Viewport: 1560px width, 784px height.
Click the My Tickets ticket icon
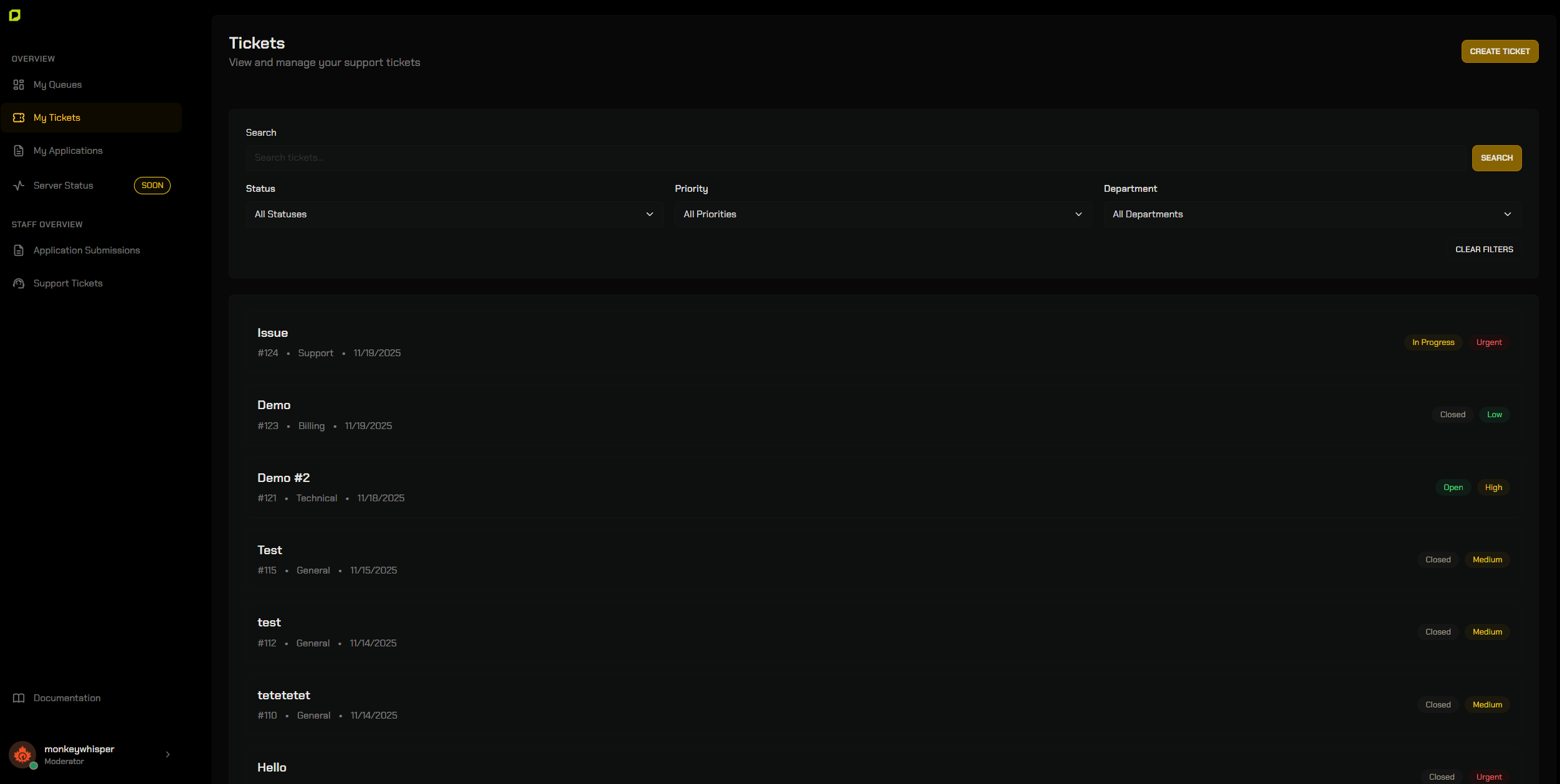(x=19, y=118)
